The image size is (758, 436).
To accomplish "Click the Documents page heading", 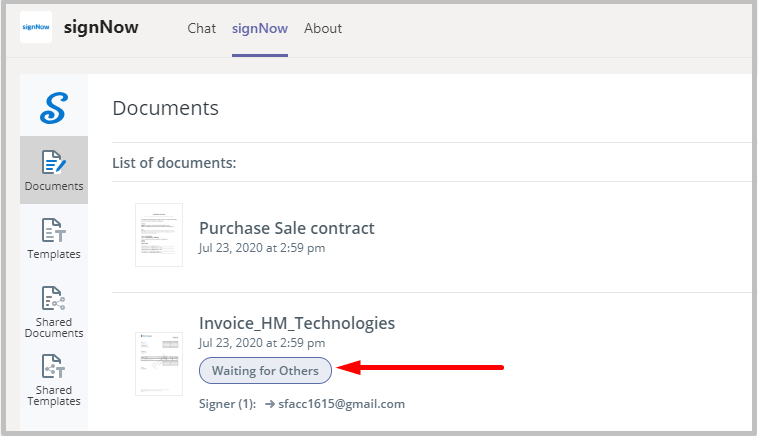I will click(x=165, y=108).
